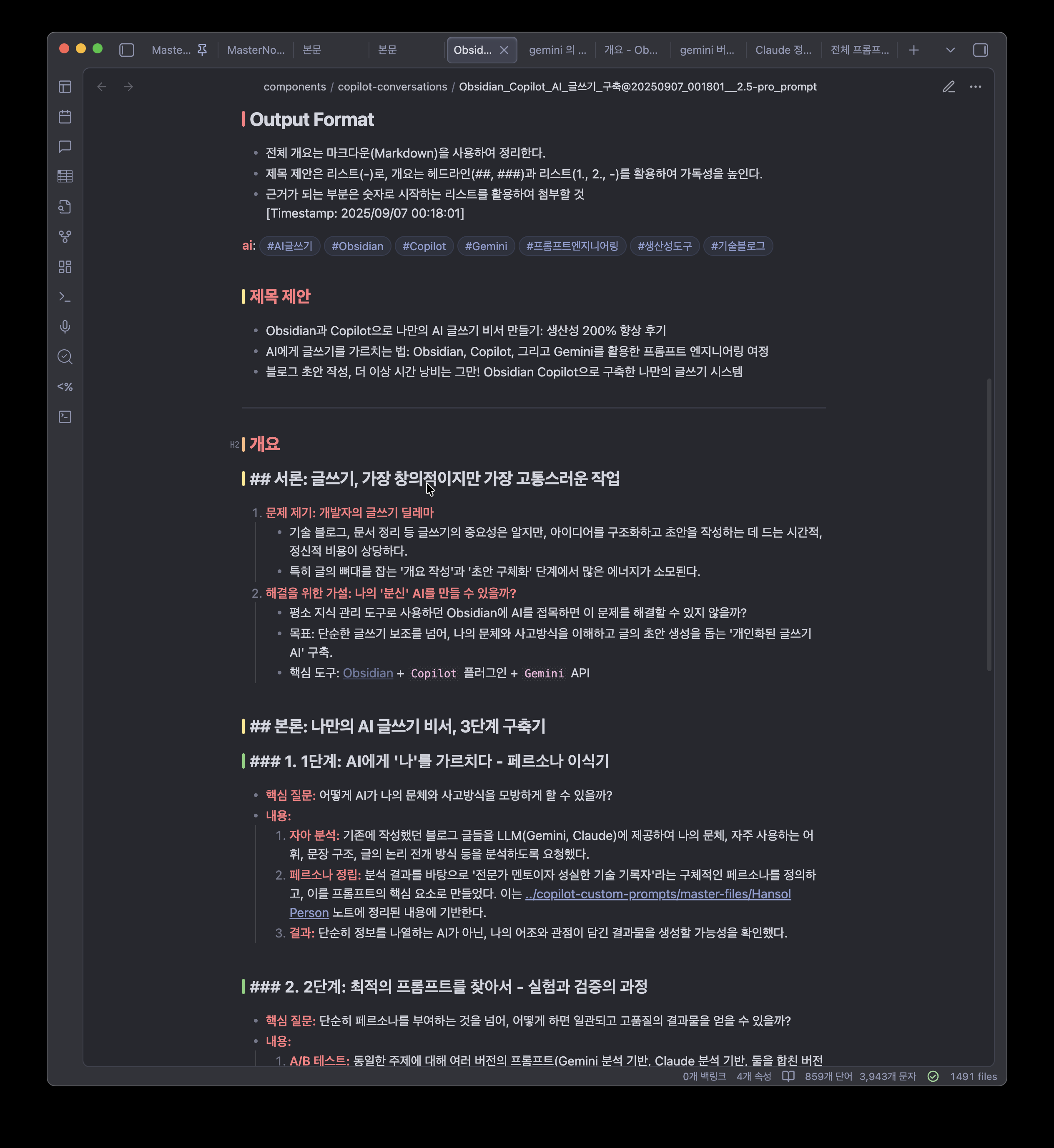Click the microphone recorder icon
This screenshot has width=1054, height=1148.
click(x=65, y=327)
